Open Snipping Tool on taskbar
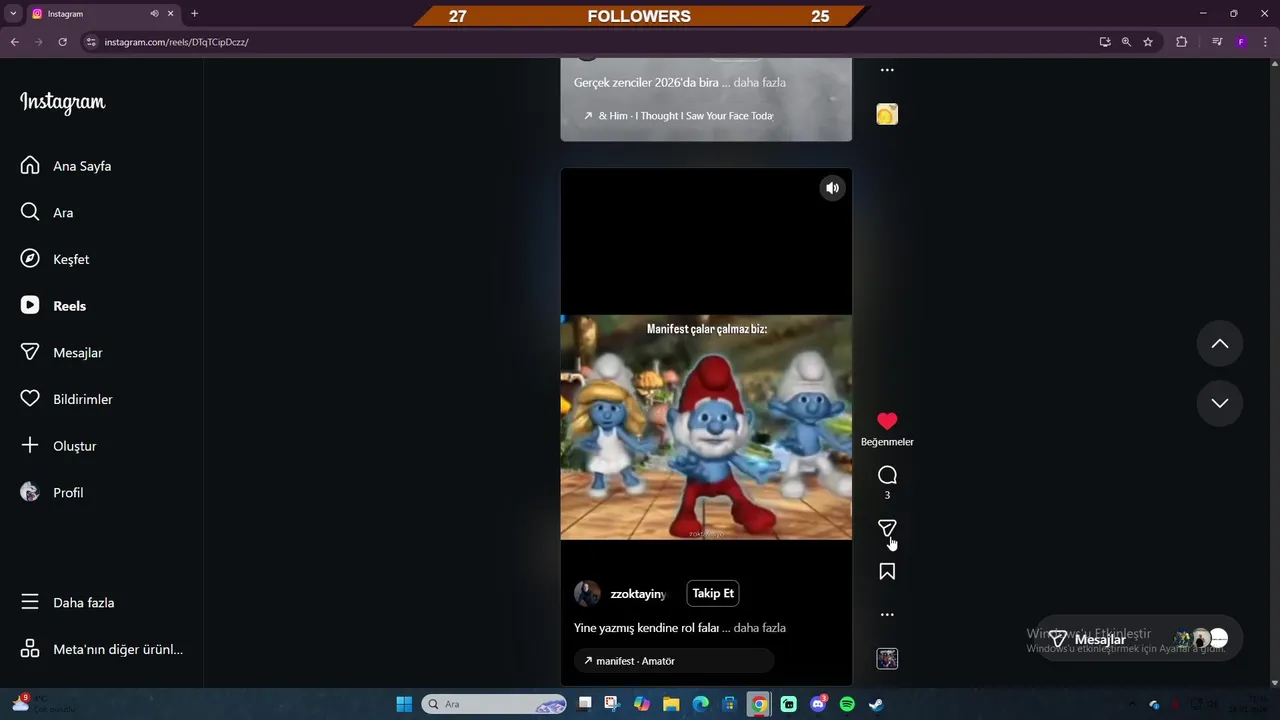The width and height of the screenshot is (1280, 720). click(612, 704)
